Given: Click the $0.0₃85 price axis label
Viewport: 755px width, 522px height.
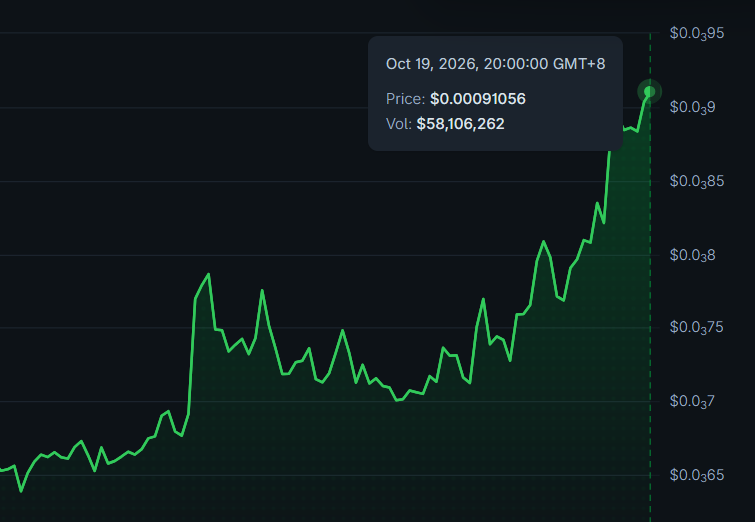Looking at the screenshot, I should (x=697, y=182).
